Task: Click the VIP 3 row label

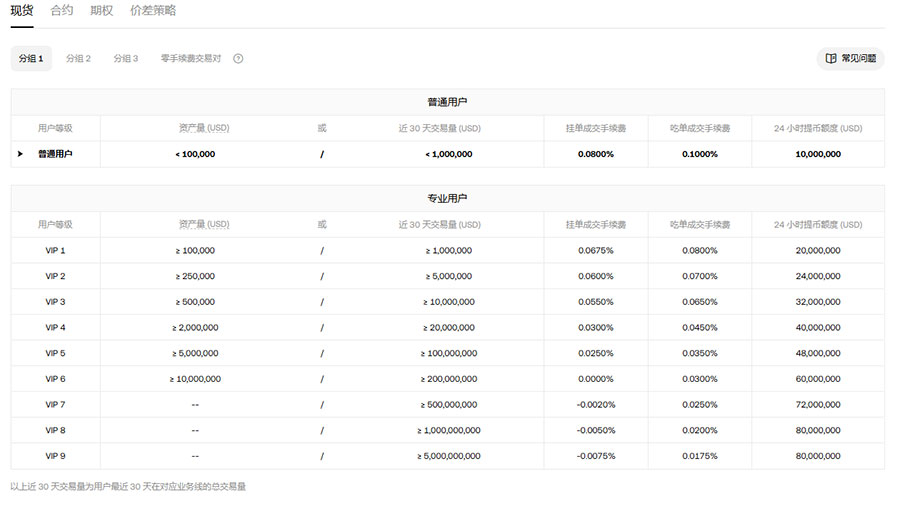Action: 55,302
